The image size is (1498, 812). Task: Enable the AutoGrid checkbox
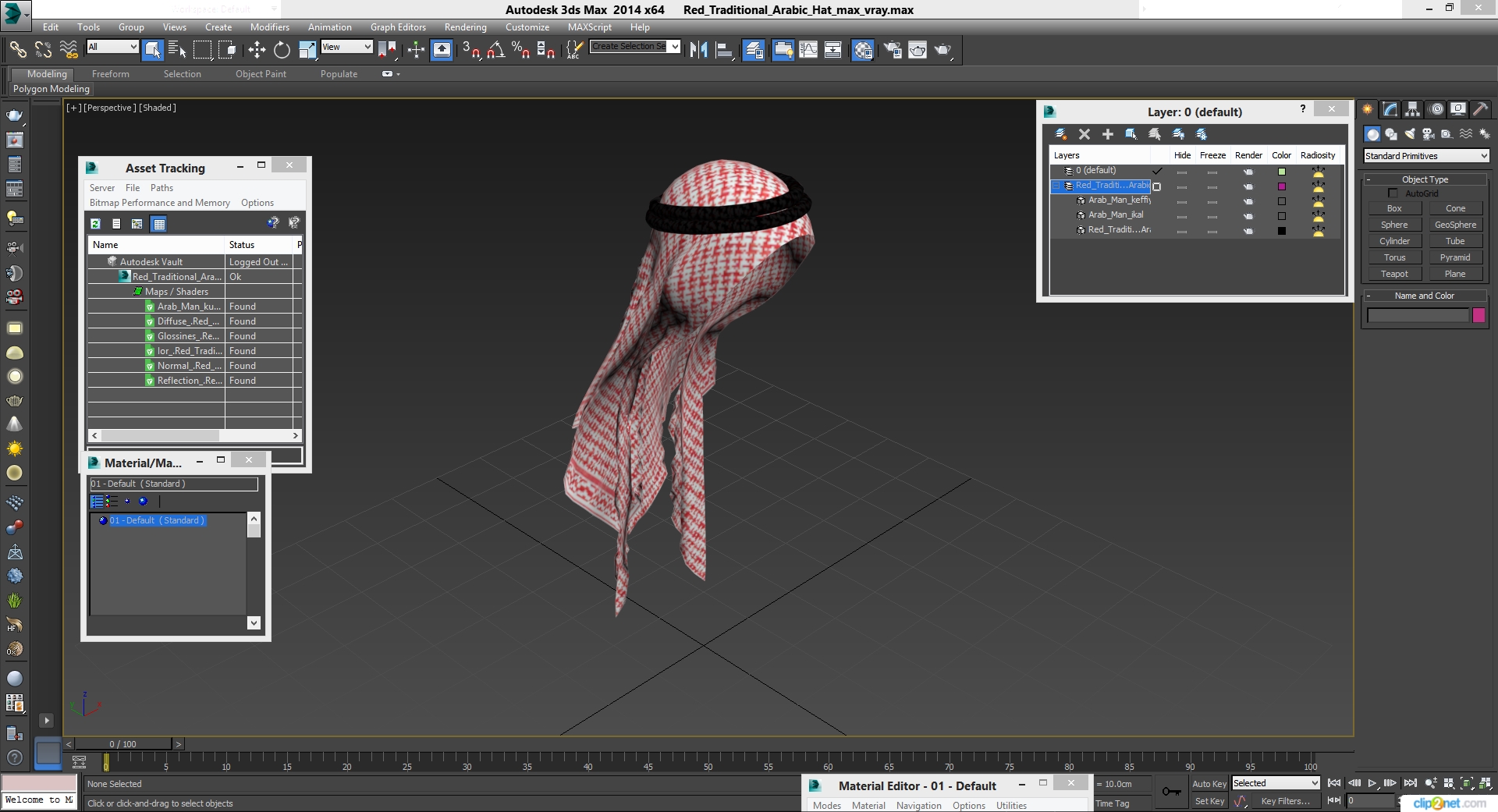coord(1393,193)
